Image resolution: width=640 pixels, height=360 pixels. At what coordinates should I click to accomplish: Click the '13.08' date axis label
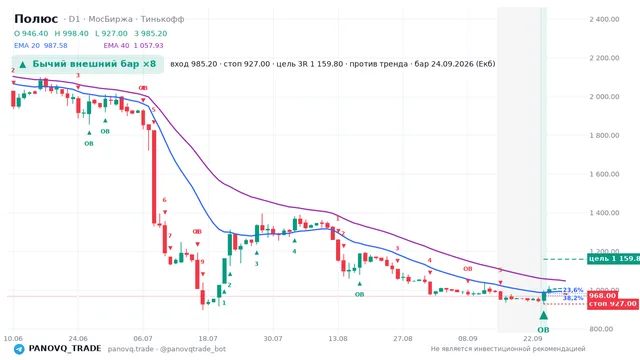(338, 338)
